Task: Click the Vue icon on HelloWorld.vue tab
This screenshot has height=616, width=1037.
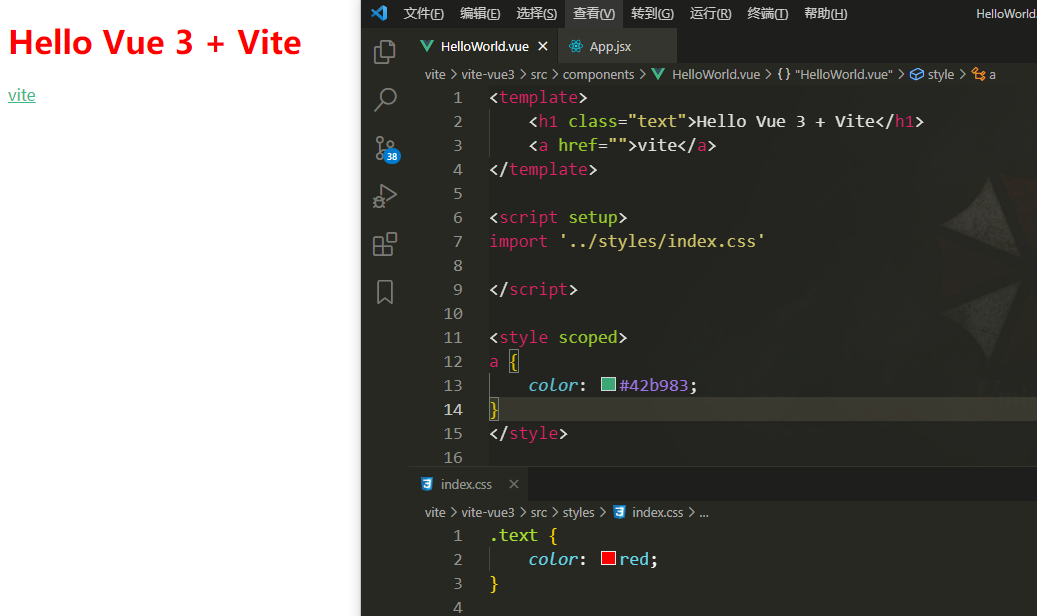Action: 427,46
